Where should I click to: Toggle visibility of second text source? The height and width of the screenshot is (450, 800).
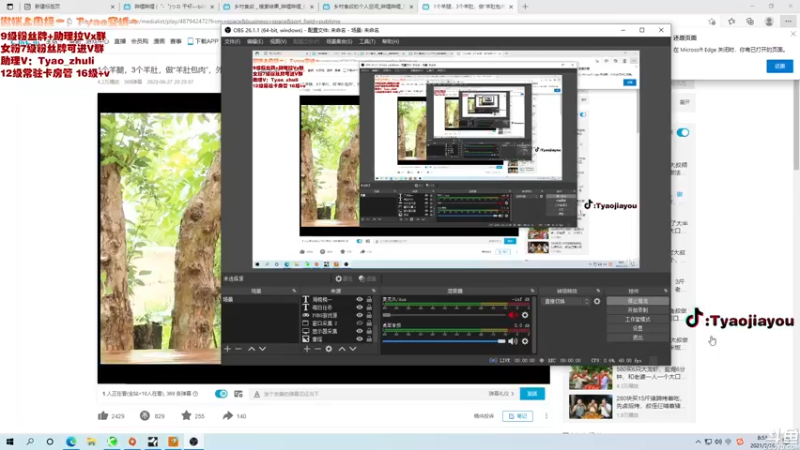tap(359, 307)
